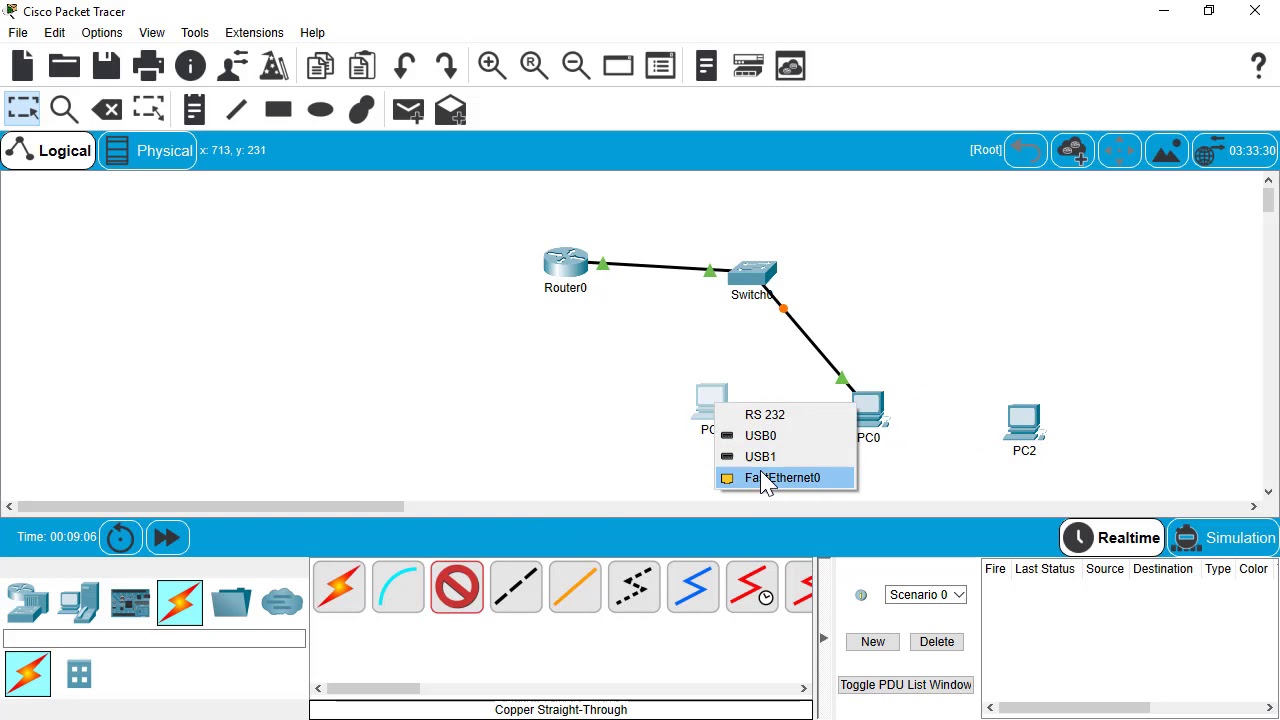Switch to Realtime mode

coord(1112,538)
